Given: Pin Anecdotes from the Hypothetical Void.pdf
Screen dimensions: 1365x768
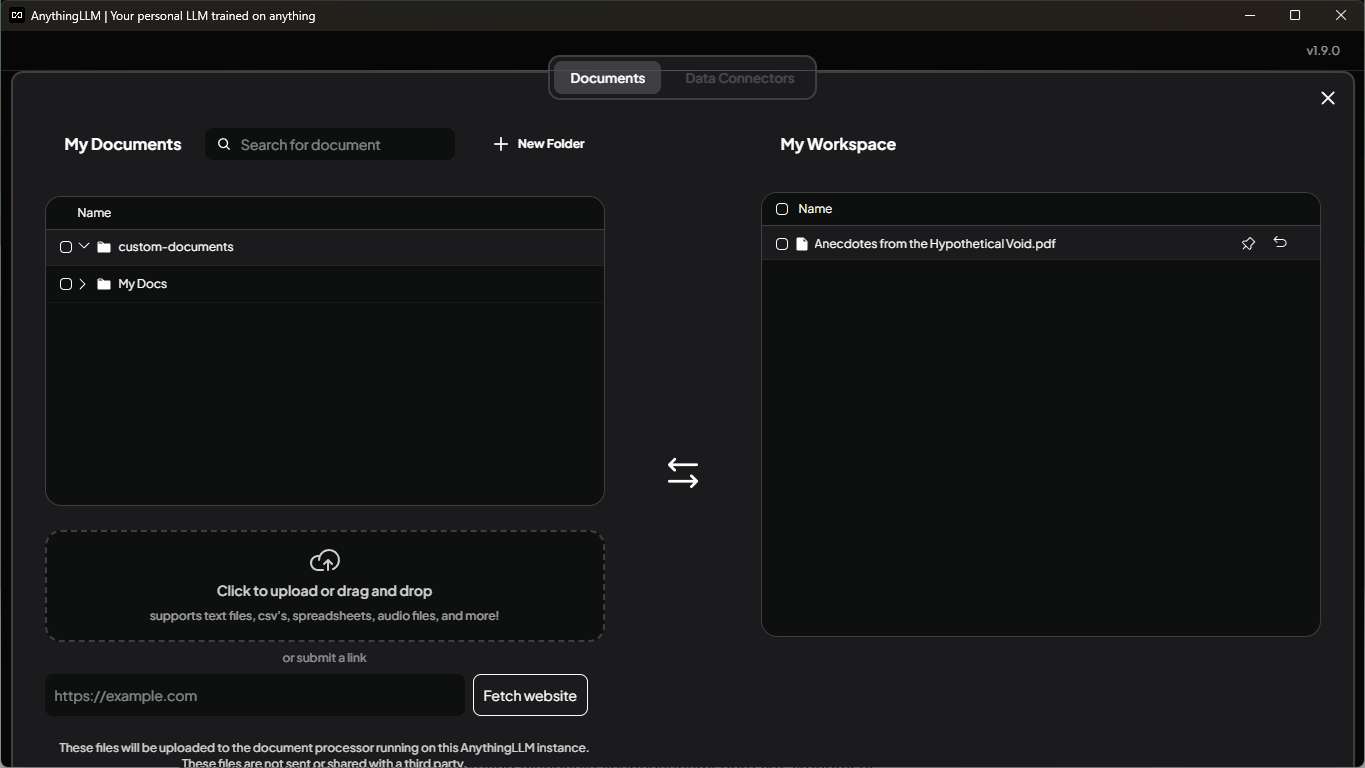Looking at the screenshot, I should coord(1248,243).
